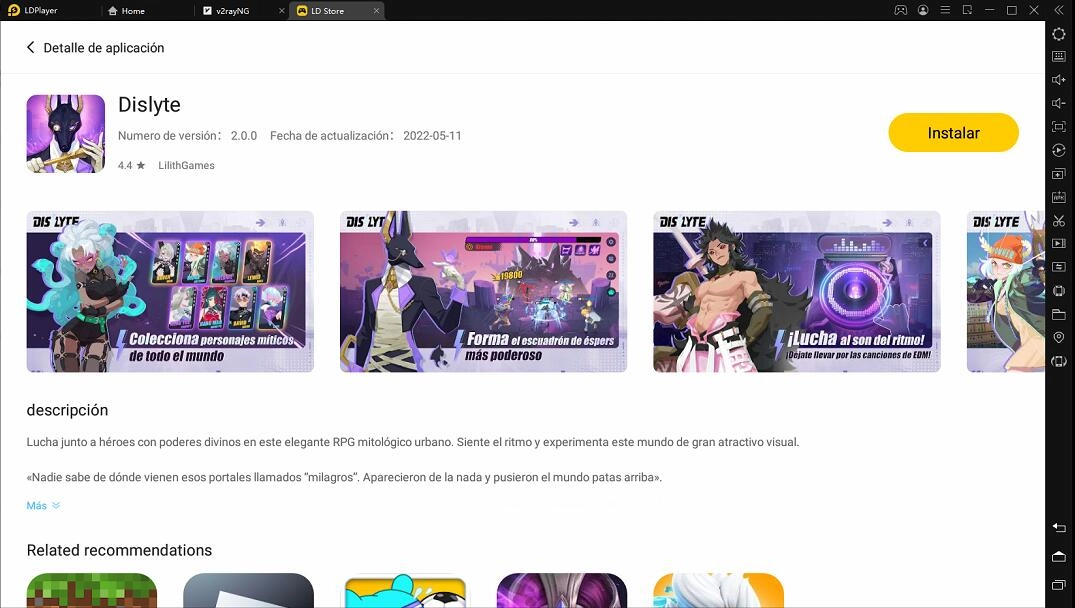Go back using the Detalle de aplicación arrow

[30, 47]
